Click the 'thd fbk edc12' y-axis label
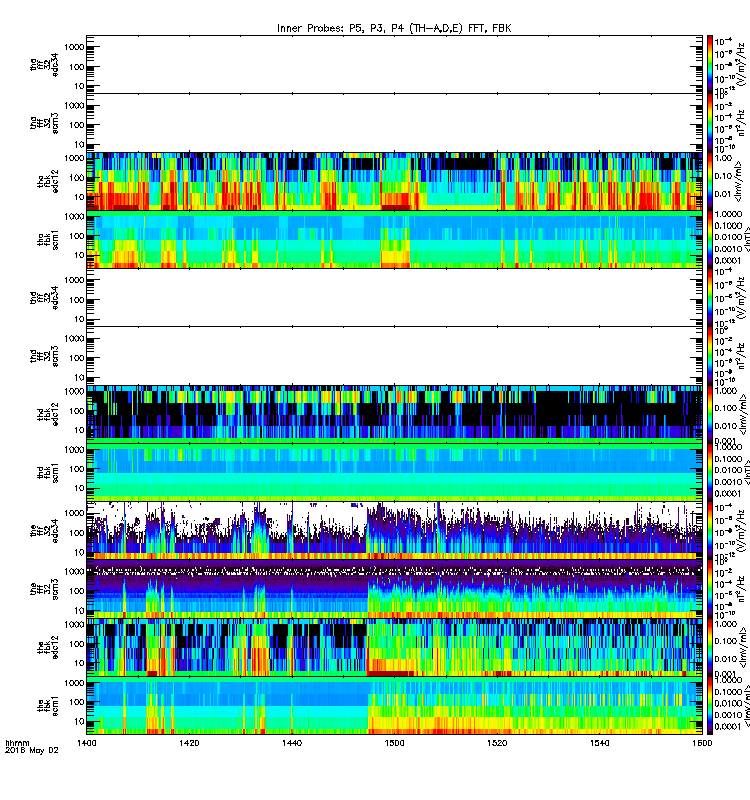This screenshot has height=800, width=750. tap(48, 414)
